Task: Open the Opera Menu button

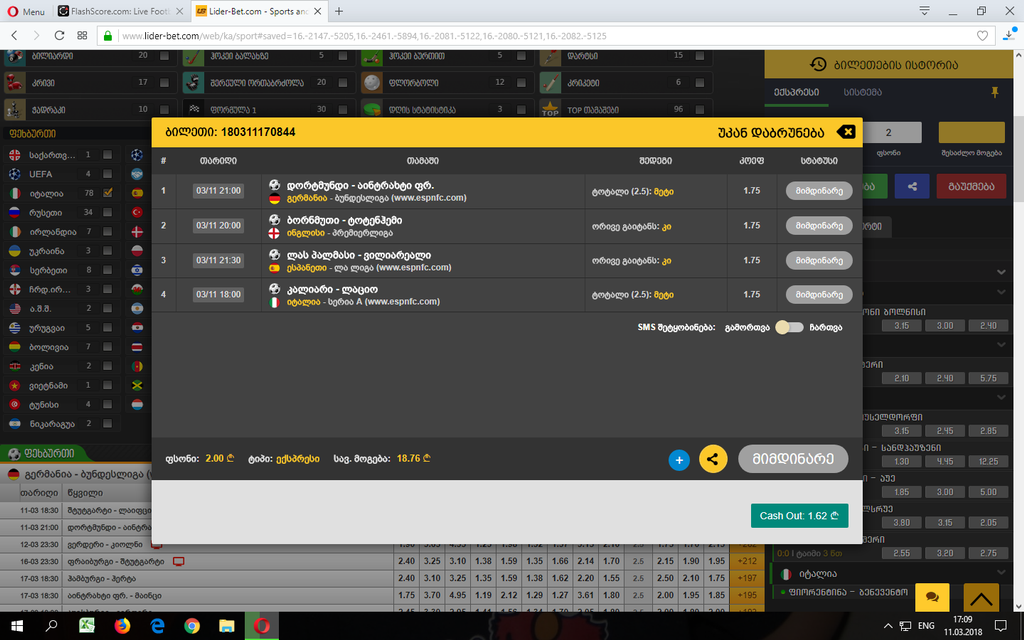Action: click(26, 11)
